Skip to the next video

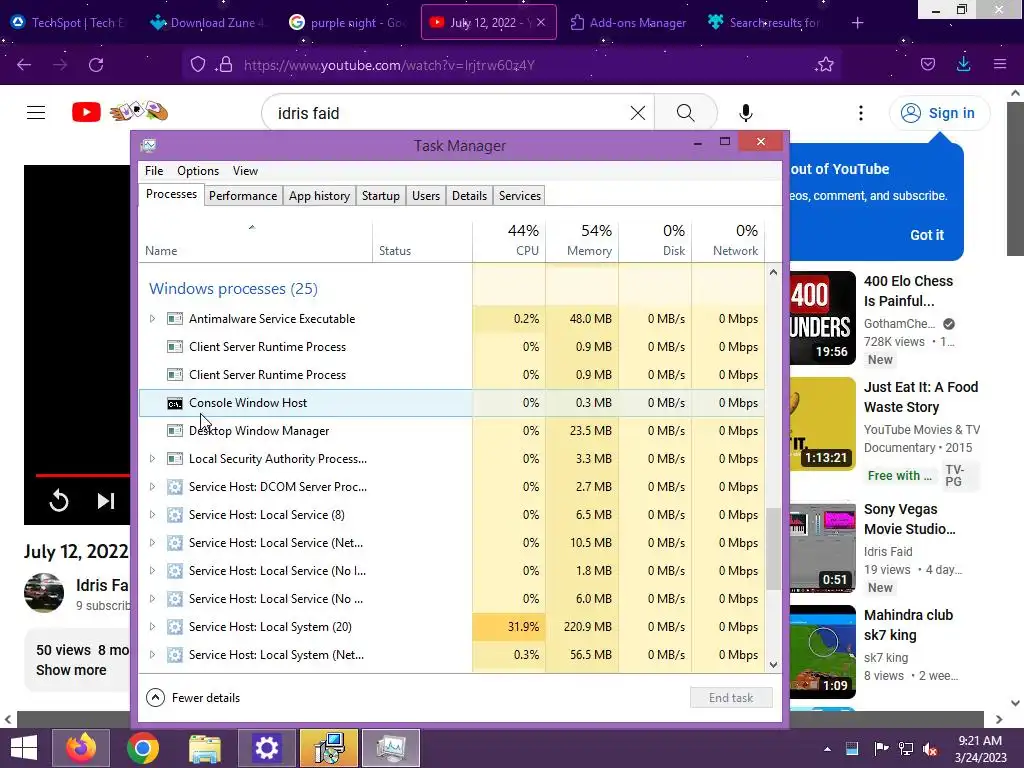106,501
